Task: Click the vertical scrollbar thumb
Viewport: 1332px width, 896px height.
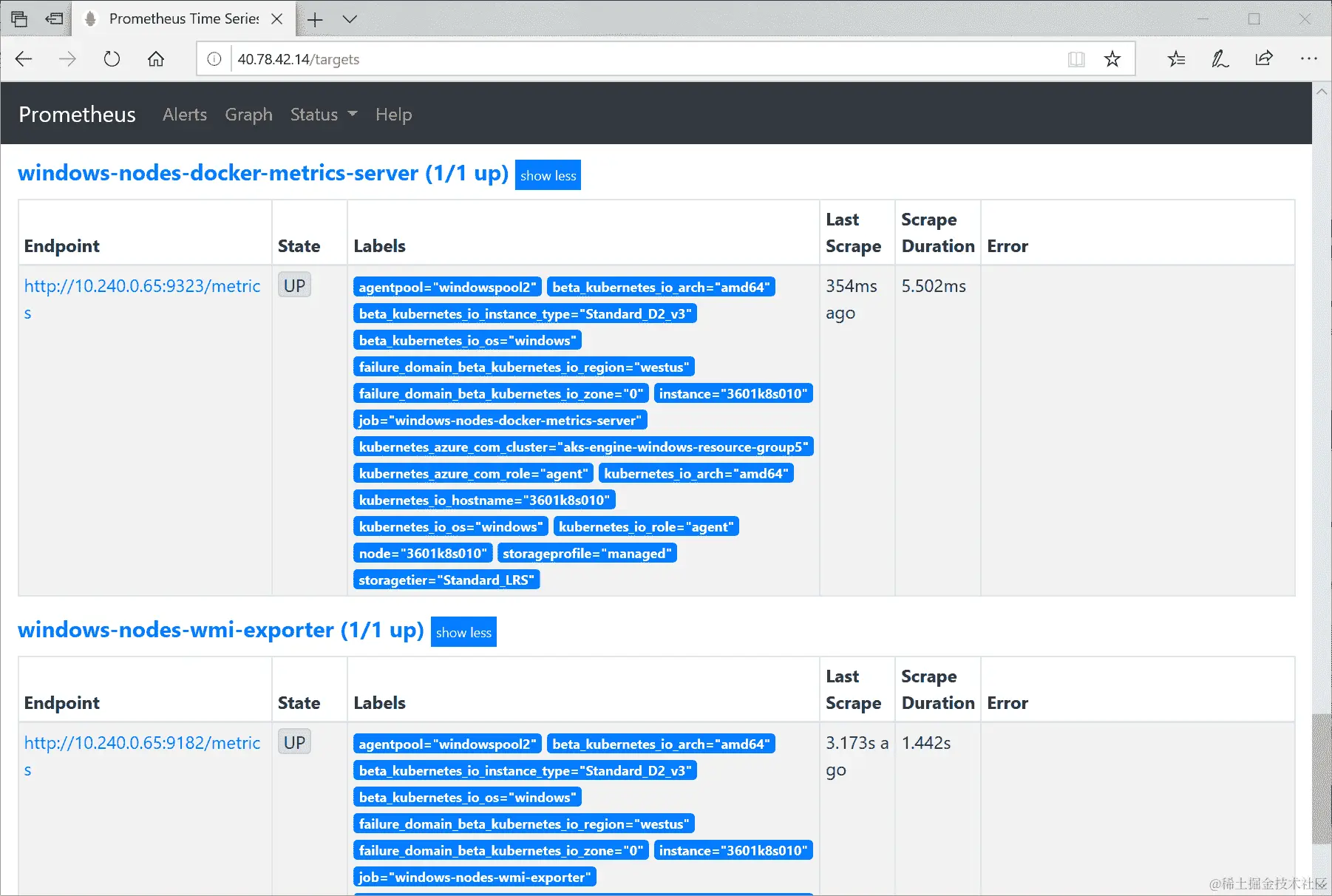Action: [x=1322, y=778]
